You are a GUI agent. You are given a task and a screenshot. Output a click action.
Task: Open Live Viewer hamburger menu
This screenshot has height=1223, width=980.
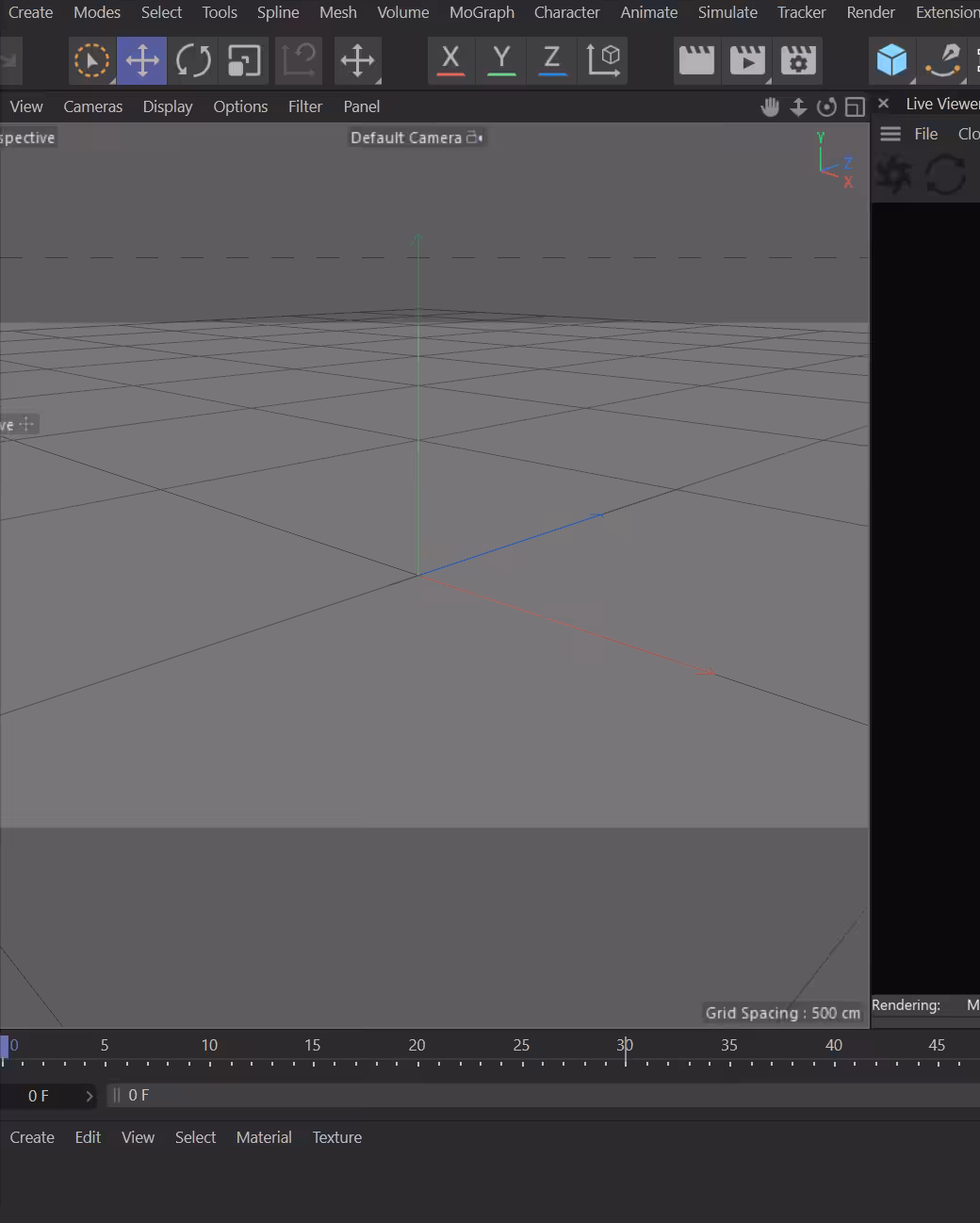[x=890, y=134]
